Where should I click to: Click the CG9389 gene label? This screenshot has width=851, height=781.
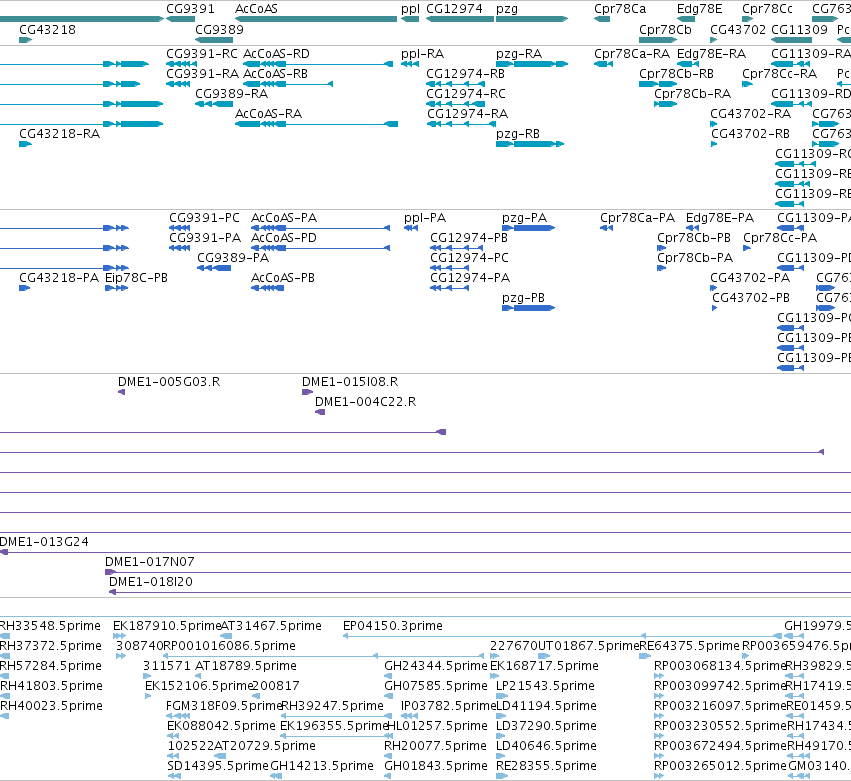pos(219,30)
